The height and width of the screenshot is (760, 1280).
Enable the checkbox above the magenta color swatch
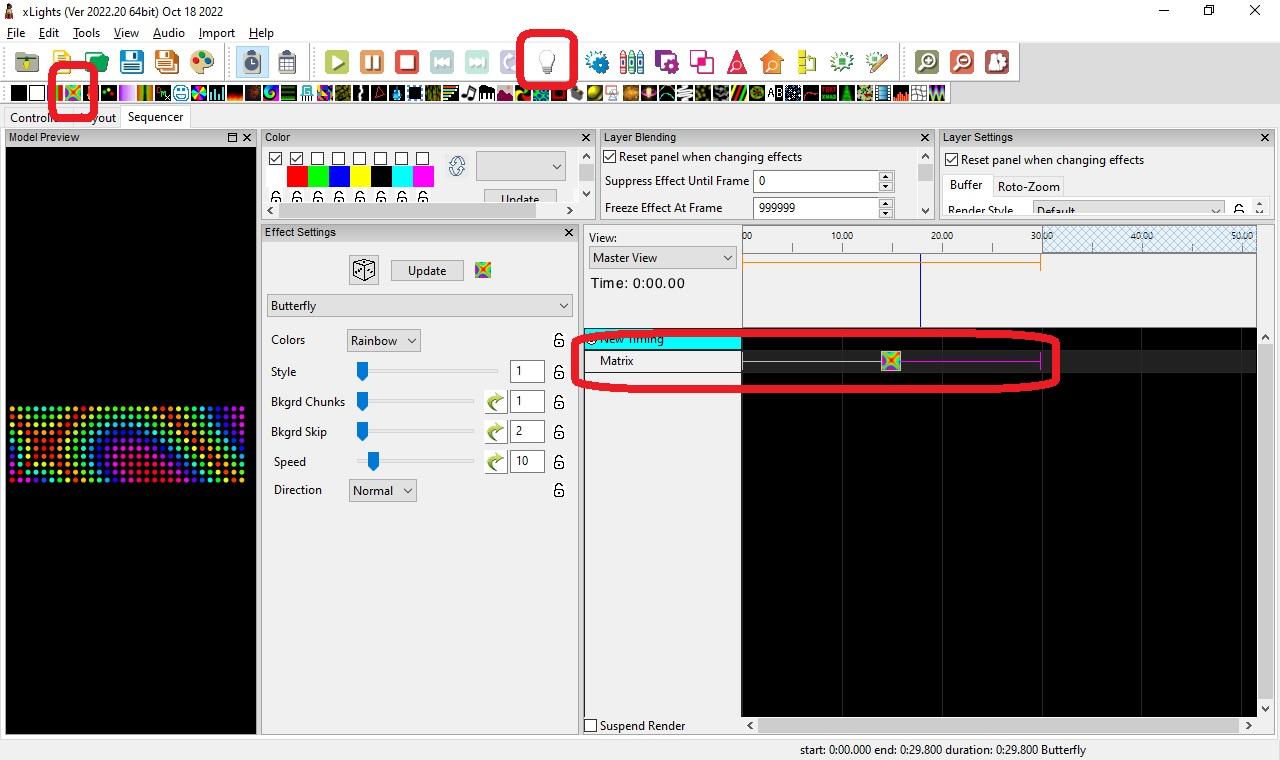point(423,158)
